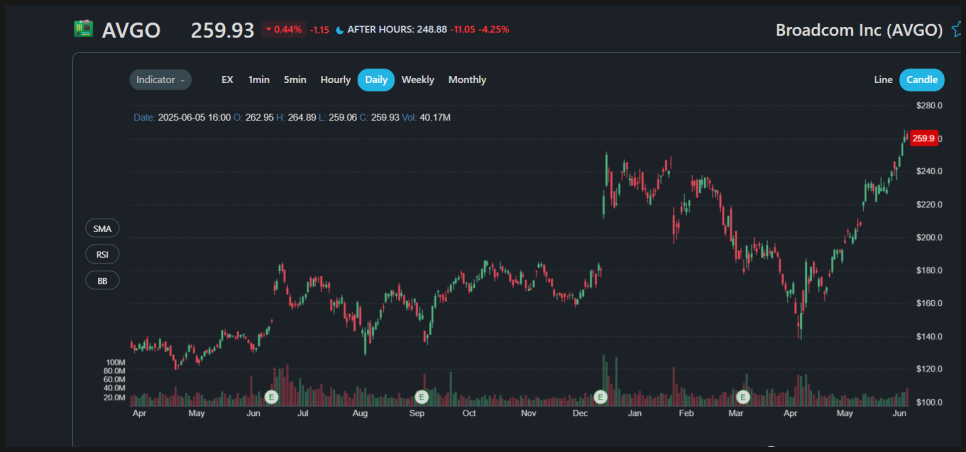Toggle the SMA indicator

102,228
